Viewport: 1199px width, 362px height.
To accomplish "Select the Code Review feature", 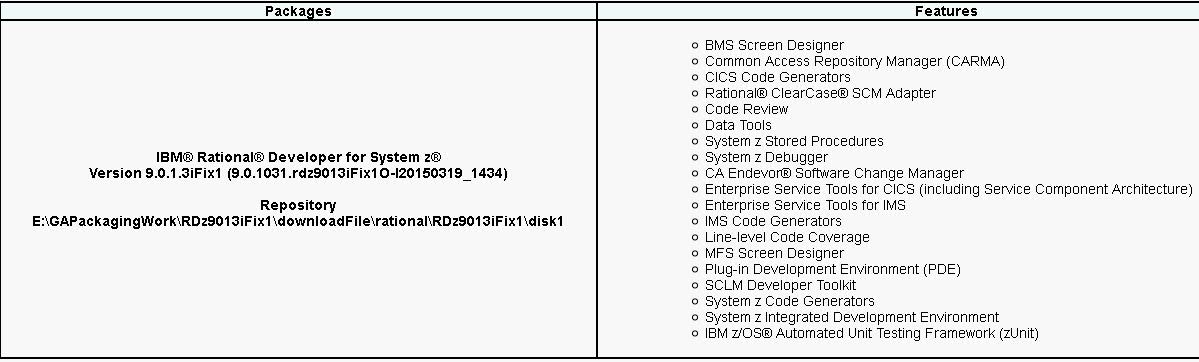I will coord(746,109).
